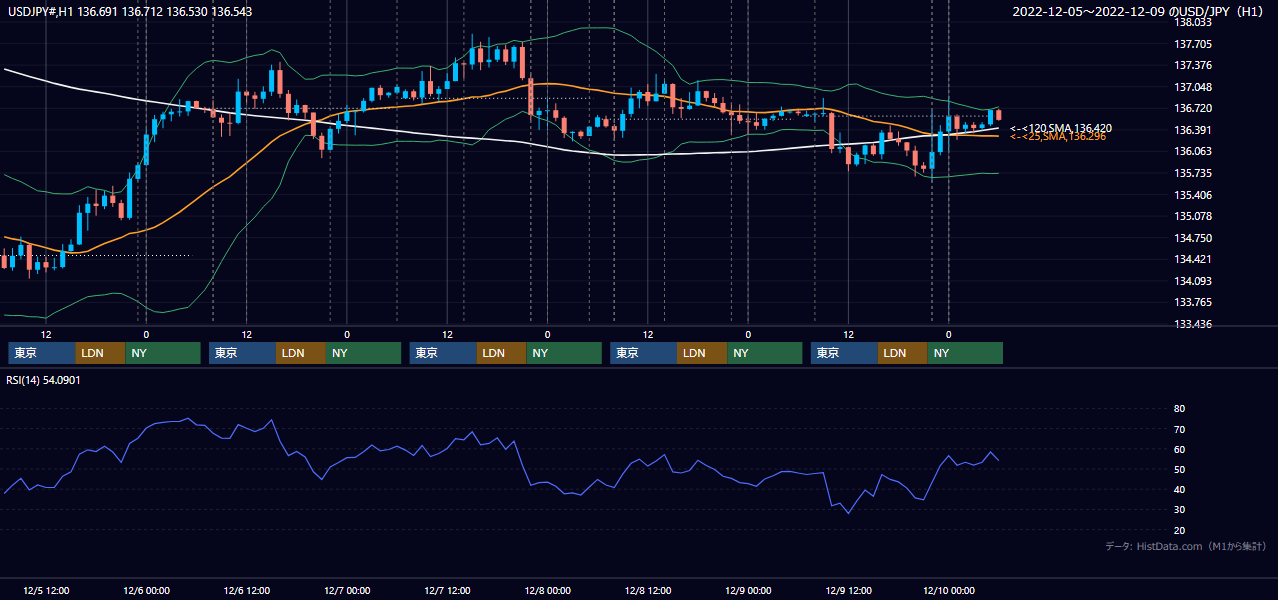Select the LDN session block for 12/5
The width and height of the screenshot is (1278, 600).
click(101, 353)
